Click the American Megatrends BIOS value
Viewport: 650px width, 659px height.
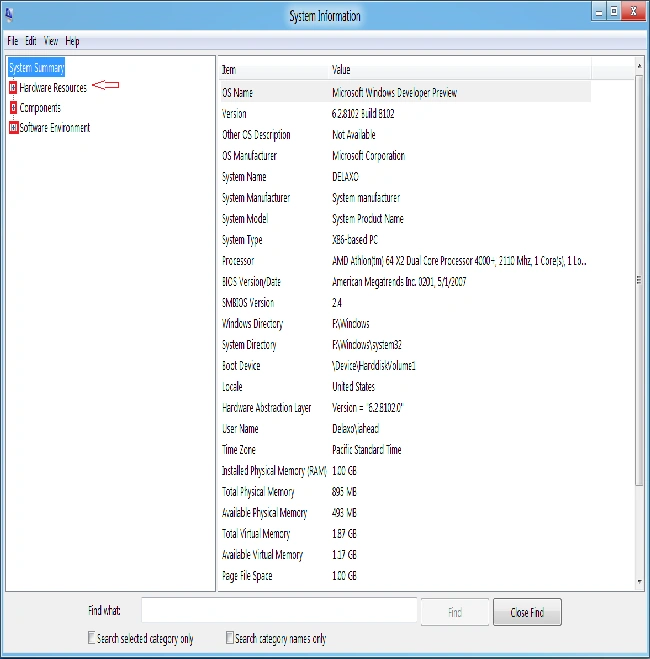[399, 282]
